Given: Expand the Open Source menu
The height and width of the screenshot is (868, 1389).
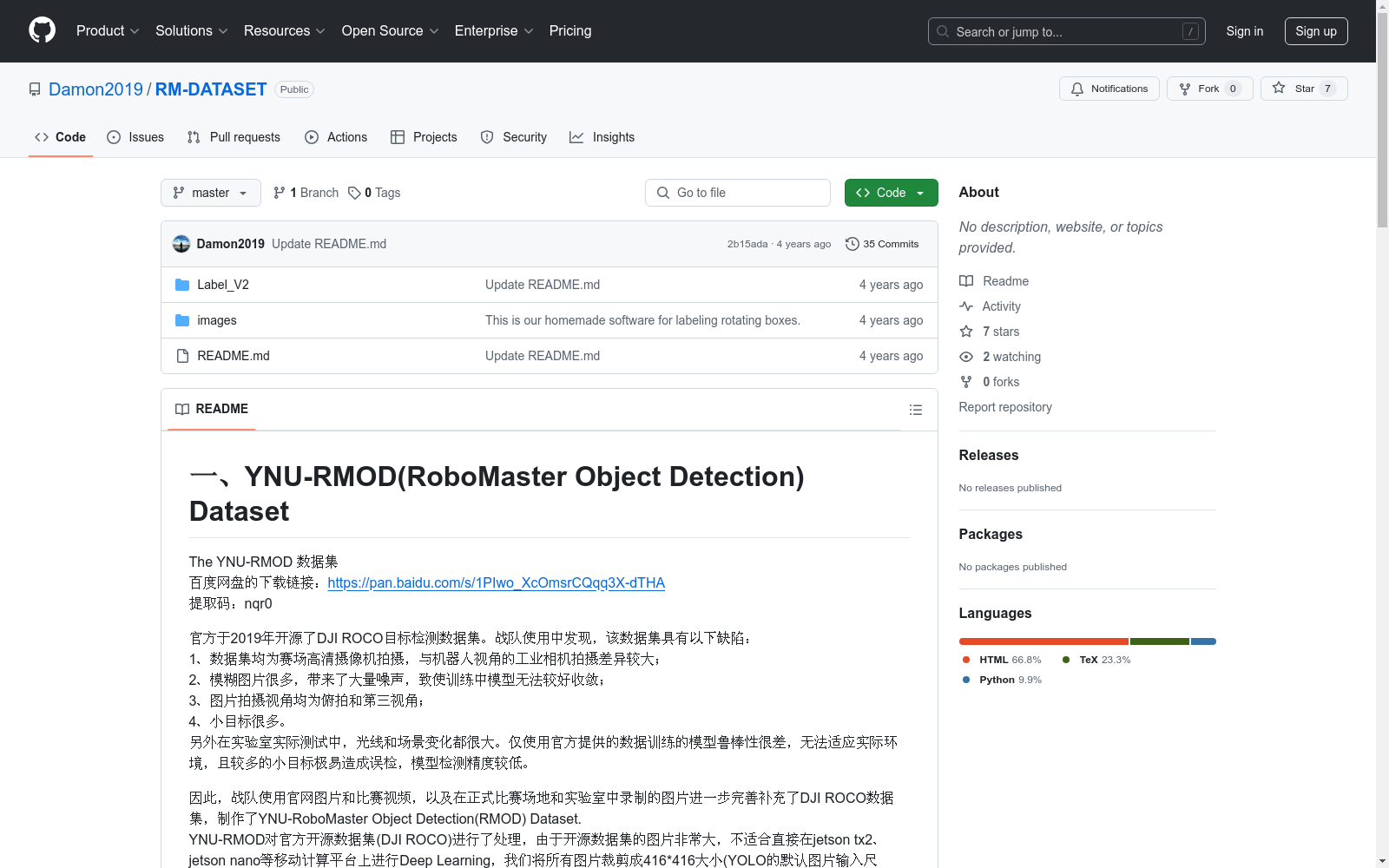Looking at the screenshot, I should point(391,31).
